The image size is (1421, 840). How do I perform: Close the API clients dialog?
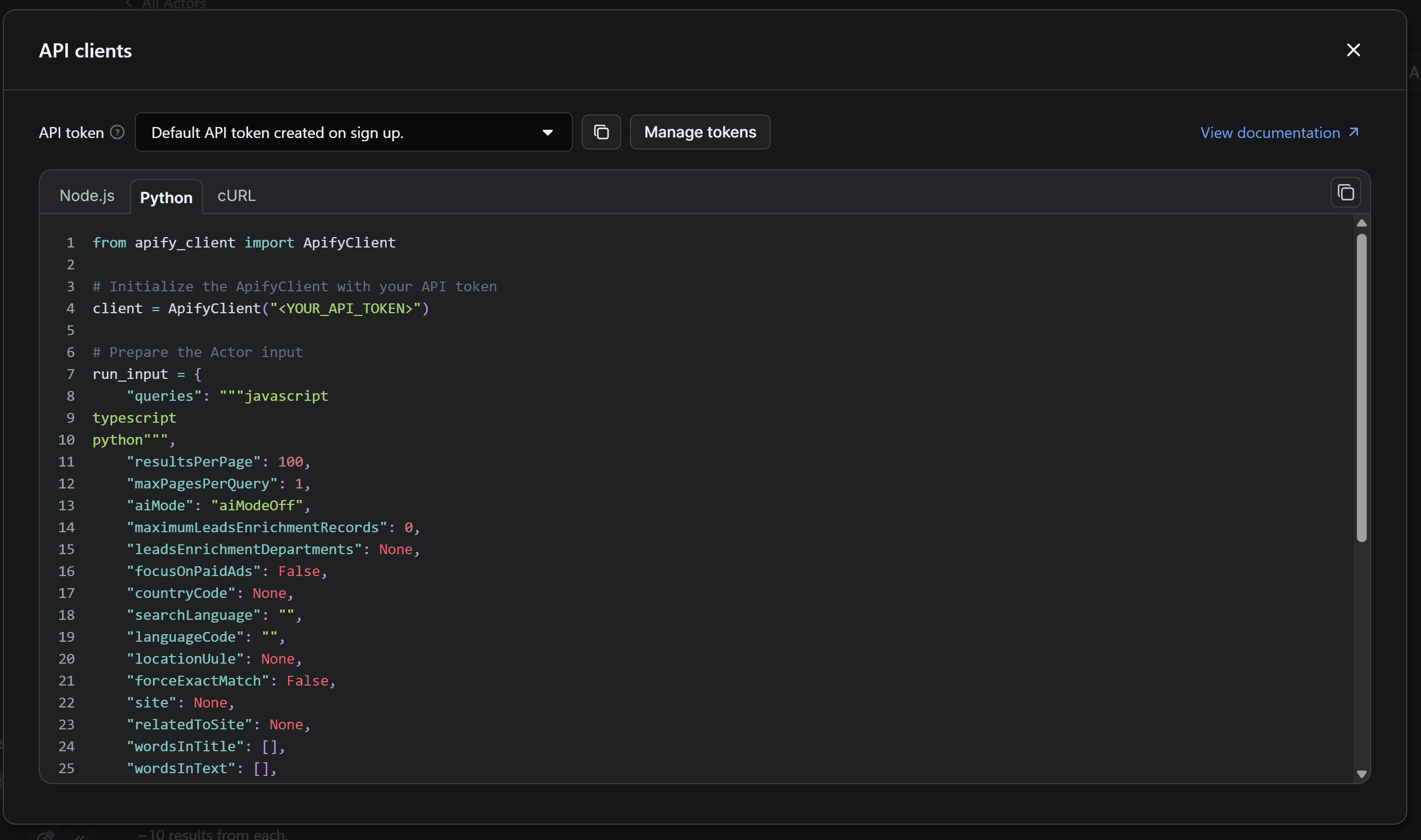click(1353, 50)
